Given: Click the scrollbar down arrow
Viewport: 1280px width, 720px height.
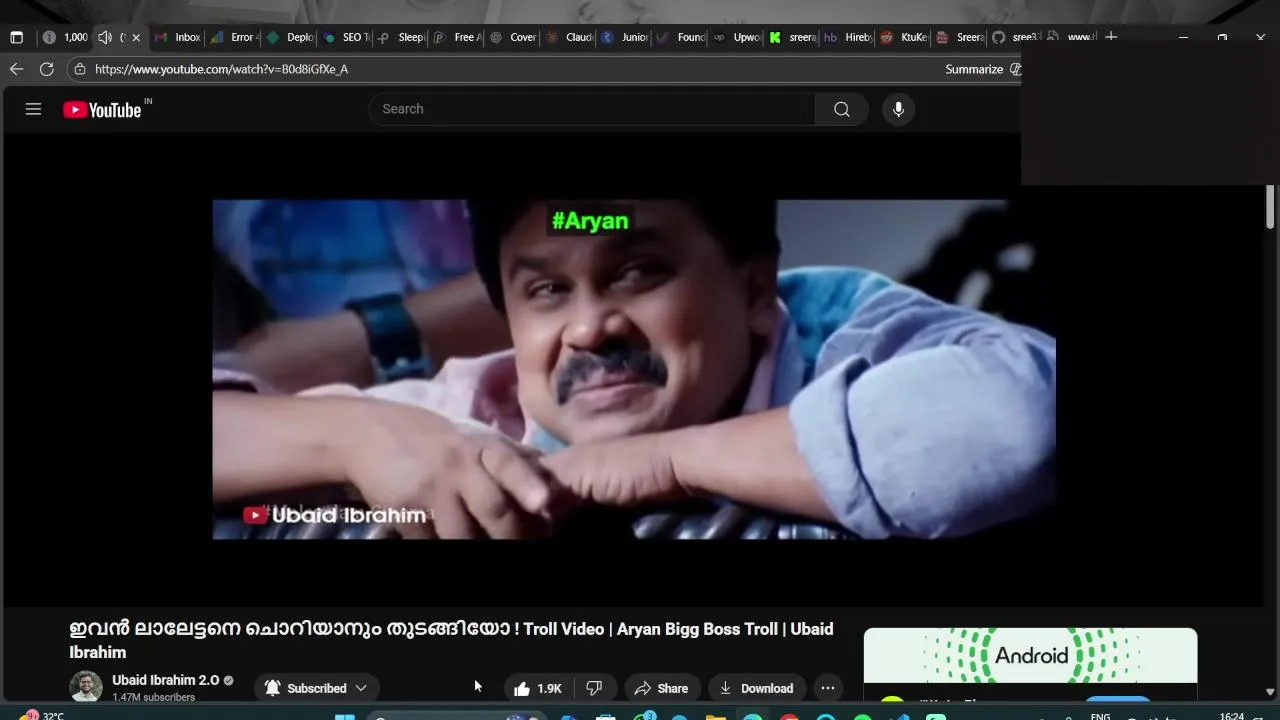Looking at the screenshot, I should click(x=1271, y=691).
